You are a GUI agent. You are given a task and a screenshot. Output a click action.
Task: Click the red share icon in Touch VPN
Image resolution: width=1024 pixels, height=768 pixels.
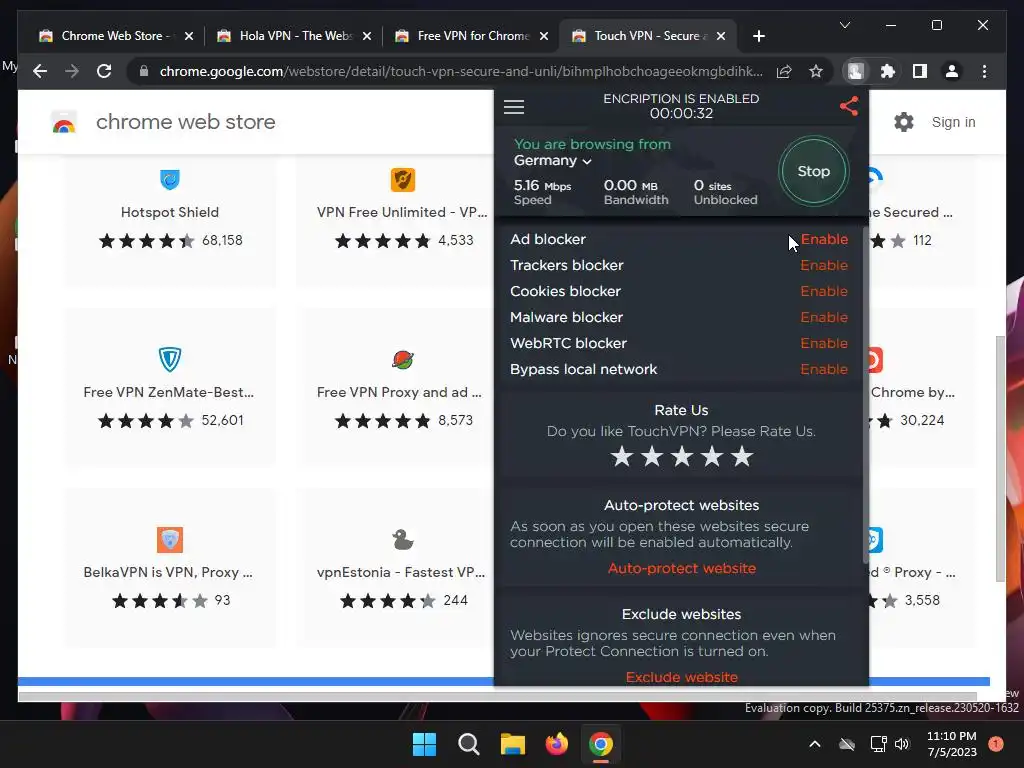pos(848,106)
